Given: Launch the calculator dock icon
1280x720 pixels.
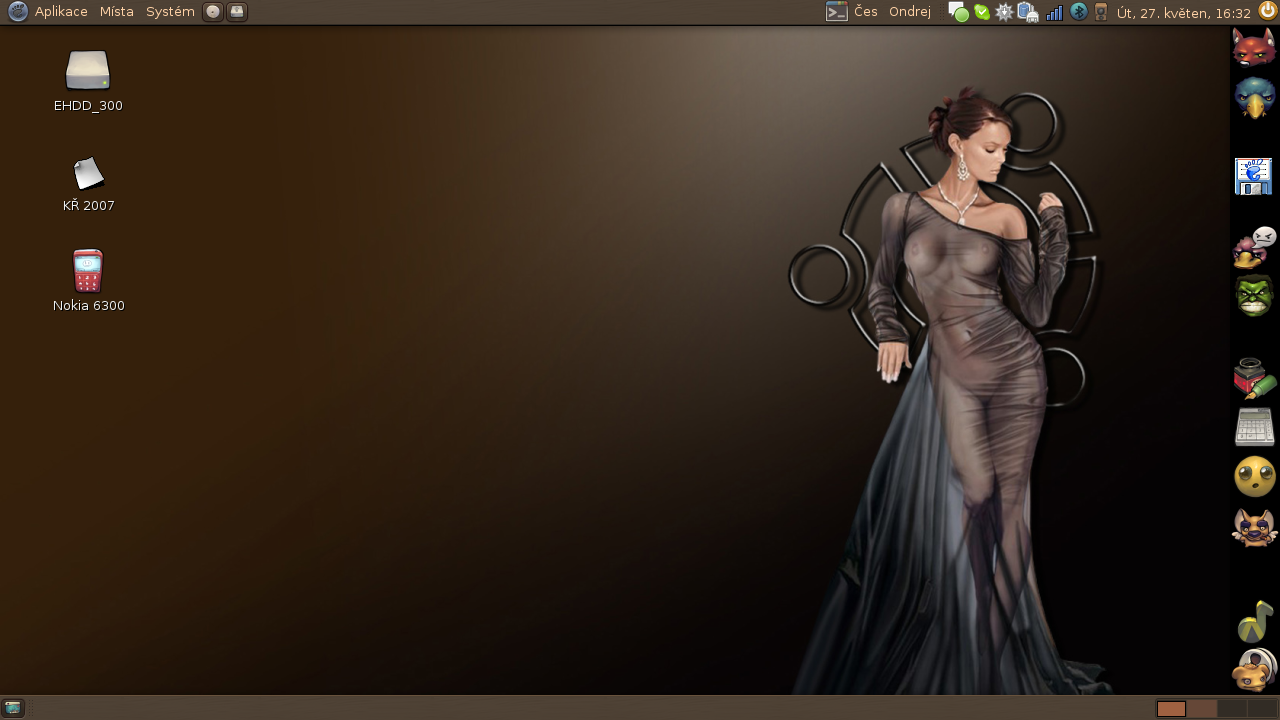Looking at the screenshot, I should tap(1254, 427).
